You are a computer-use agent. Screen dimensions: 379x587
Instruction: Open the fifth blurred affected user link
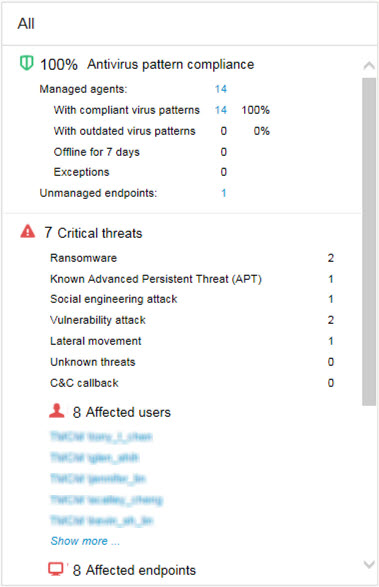(x=102, y=520)
